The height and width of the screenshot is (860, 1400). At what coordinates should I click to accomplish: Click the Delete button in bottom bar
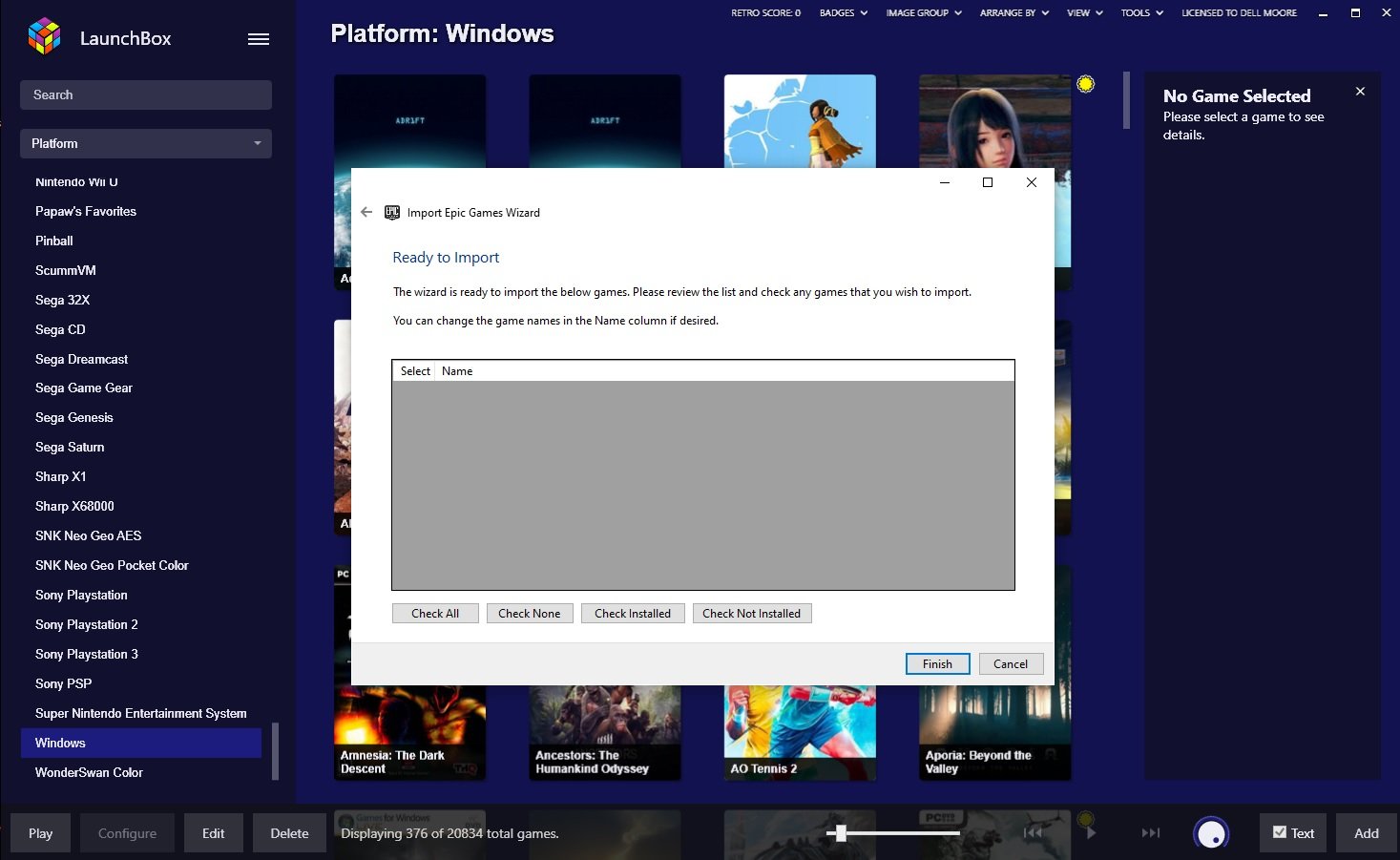(289, 833)
